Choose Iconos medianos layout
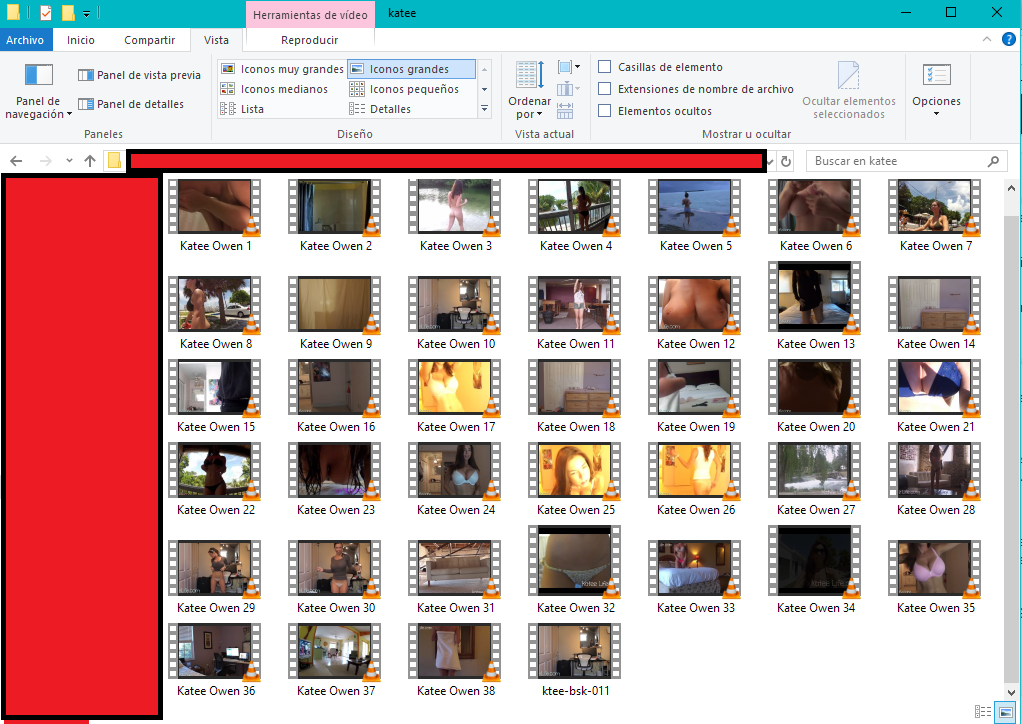This screenshot has height=724, width=1022. [274, 89]
